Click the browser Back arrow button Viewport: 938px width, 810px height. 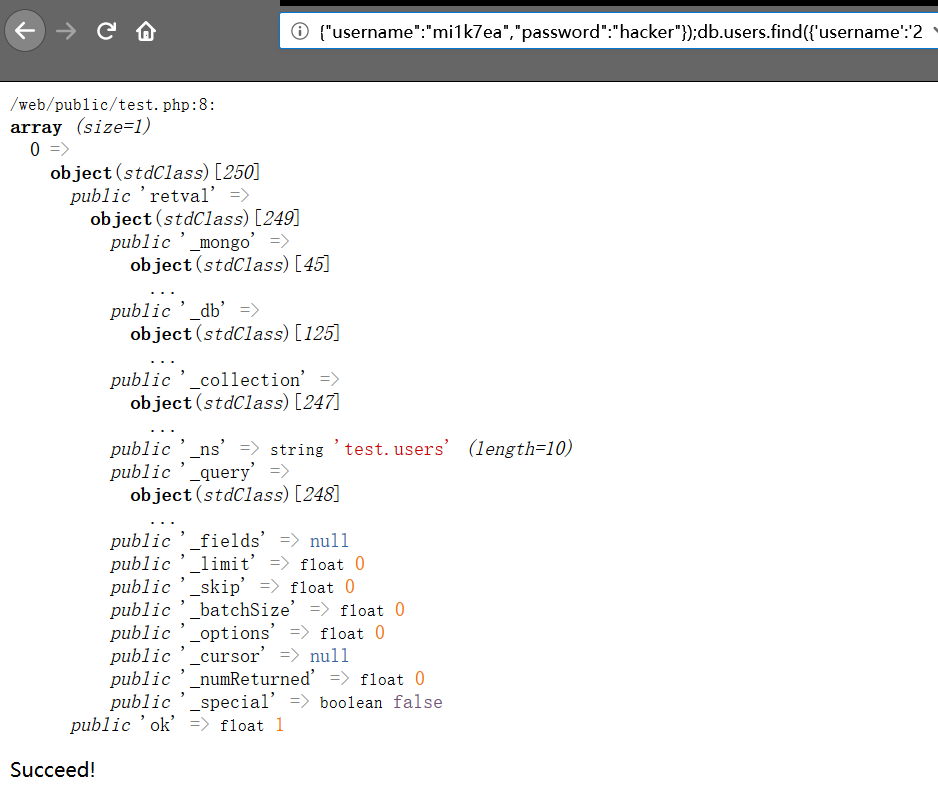(x=25, y=31)
